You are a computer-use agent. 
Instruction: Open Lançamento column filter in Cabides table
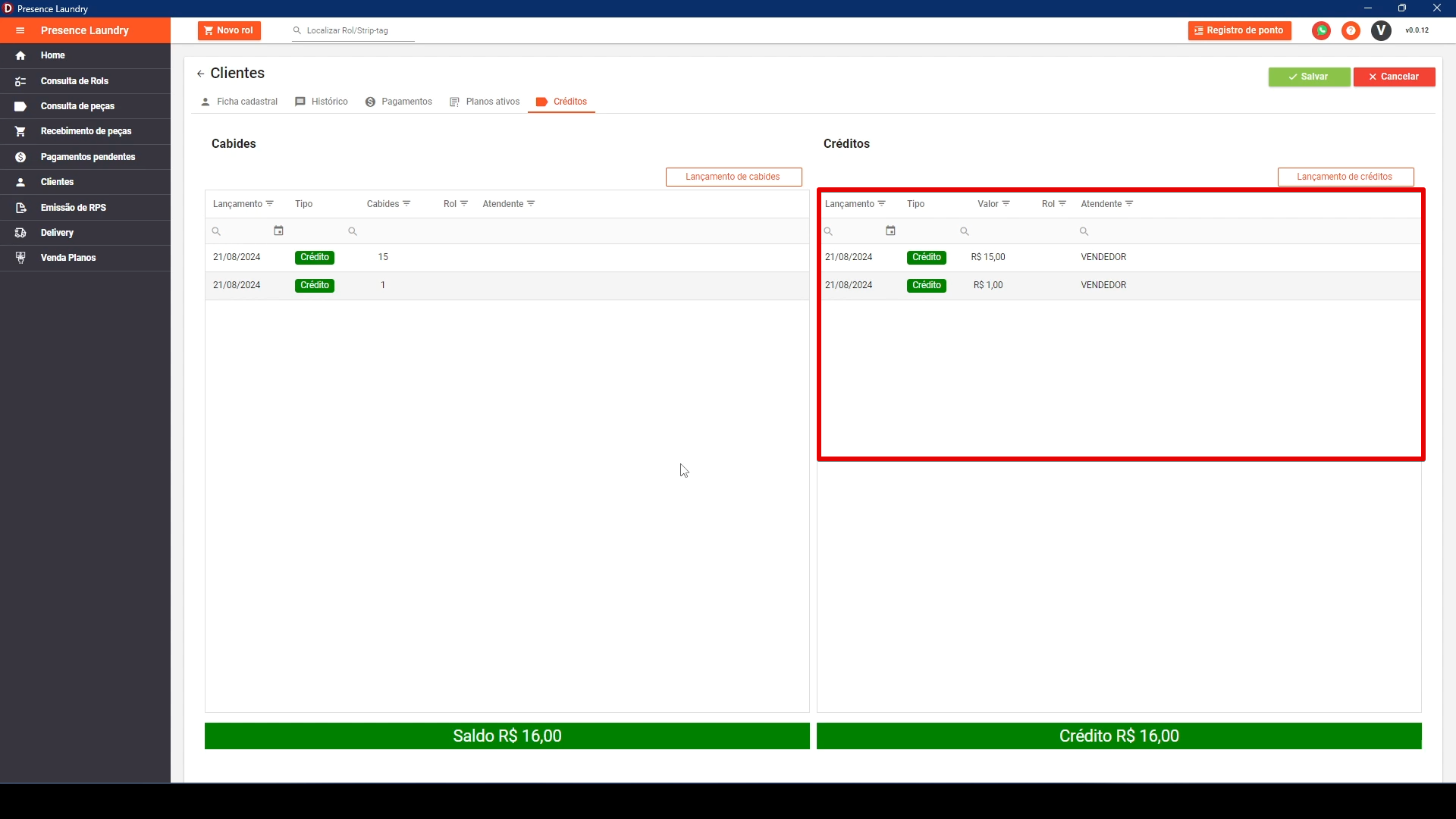coord(270,204)
